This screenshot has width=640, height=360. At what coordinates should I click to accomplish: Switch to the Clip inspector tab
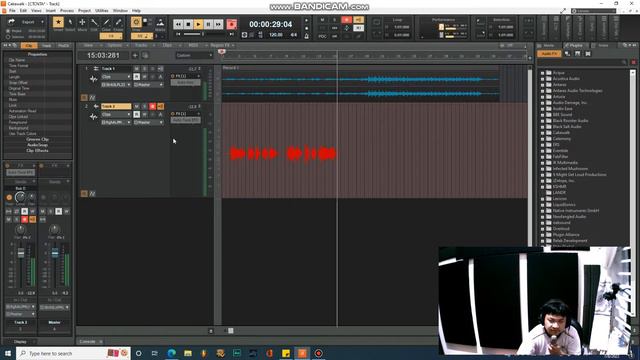pos(29,46)
